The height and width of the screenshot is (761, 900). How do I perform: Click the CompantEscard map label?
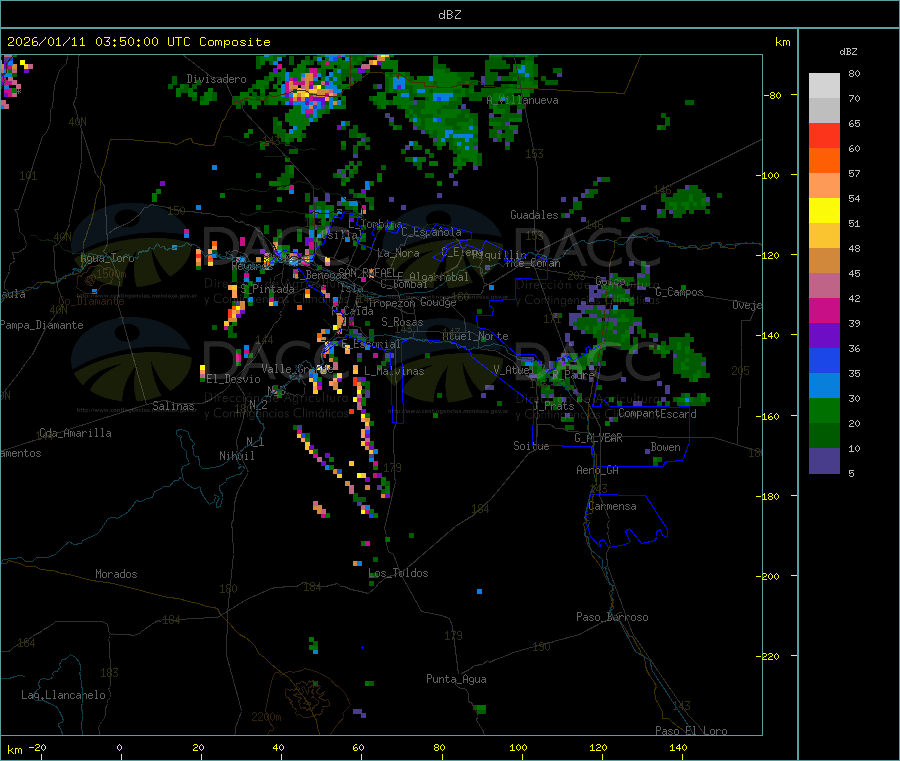coord(657,414)
